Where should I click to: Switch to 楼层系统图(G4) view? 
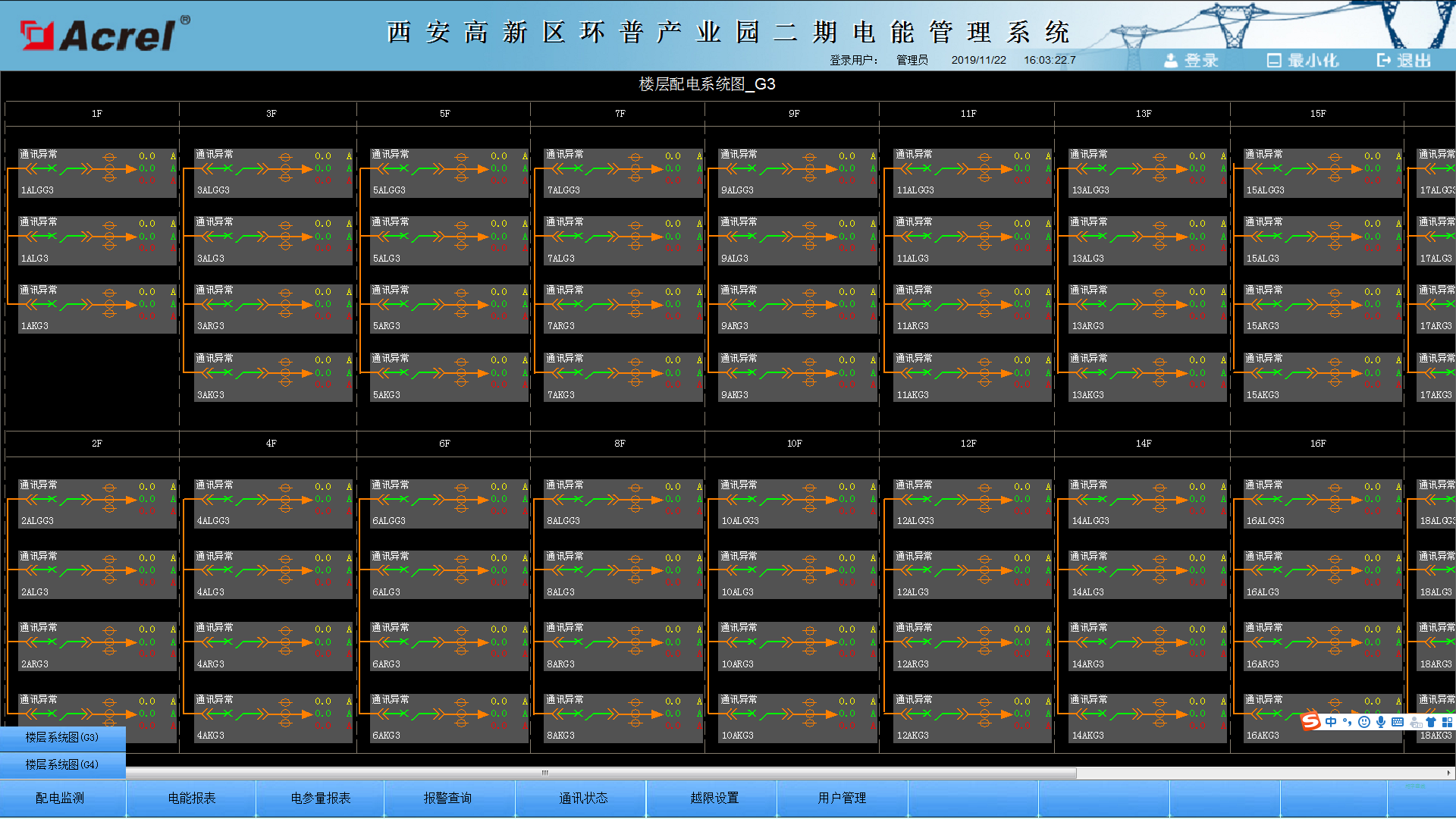[x=61, y=765]
